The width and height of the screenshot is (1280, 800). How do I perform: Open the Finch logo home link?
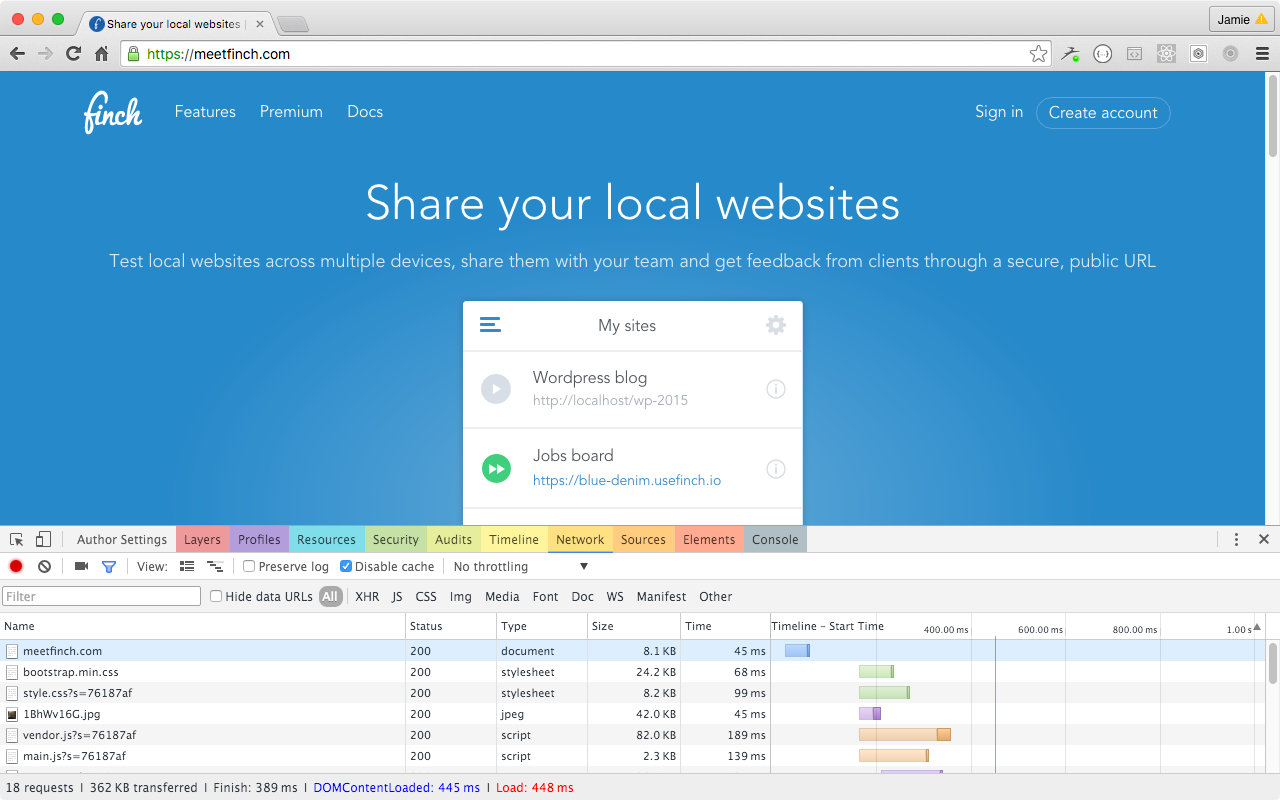(x=112, y=112)
